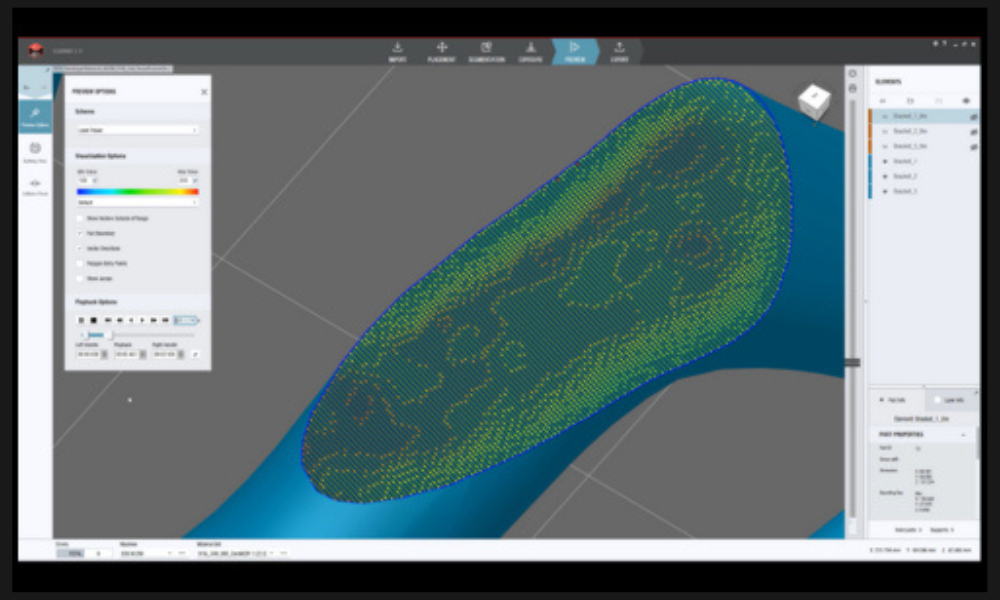
Task: Click the Export step icon
Action: point(620,51)
